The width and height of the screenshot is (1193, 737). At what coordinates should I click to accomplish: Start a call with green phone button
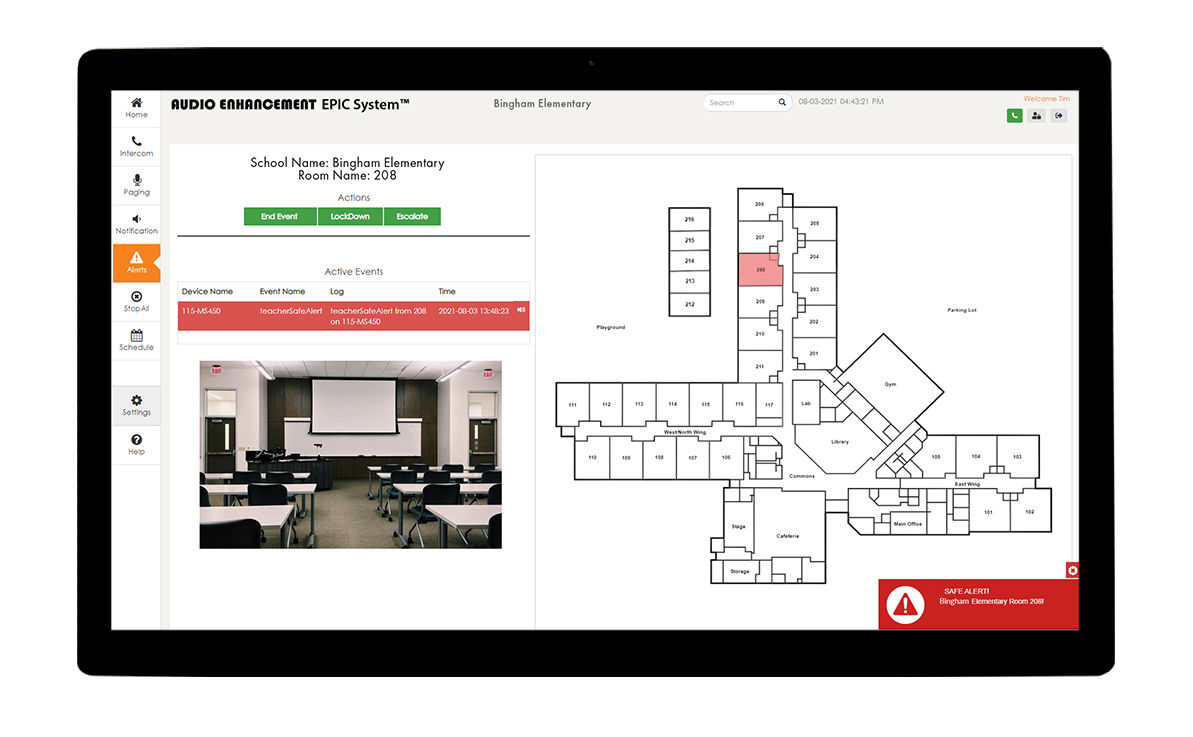click(1014, 116)
